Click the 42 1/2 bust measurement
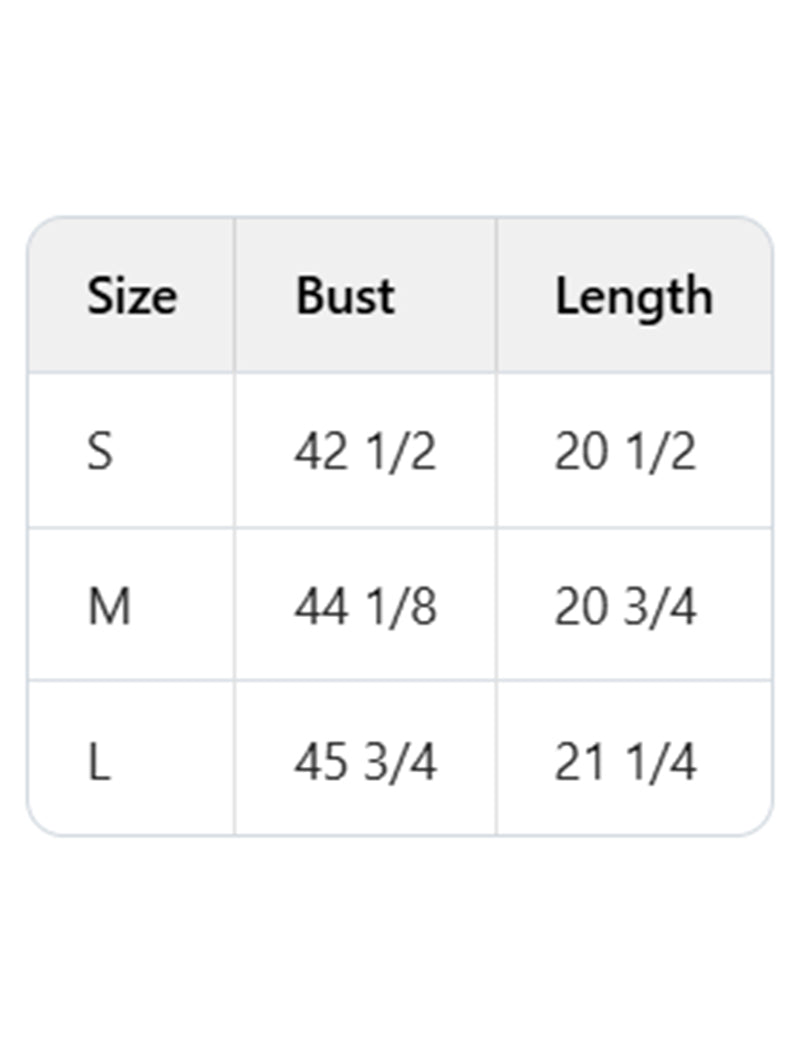Screen dimensions: 800x1050 pos(365,452)
